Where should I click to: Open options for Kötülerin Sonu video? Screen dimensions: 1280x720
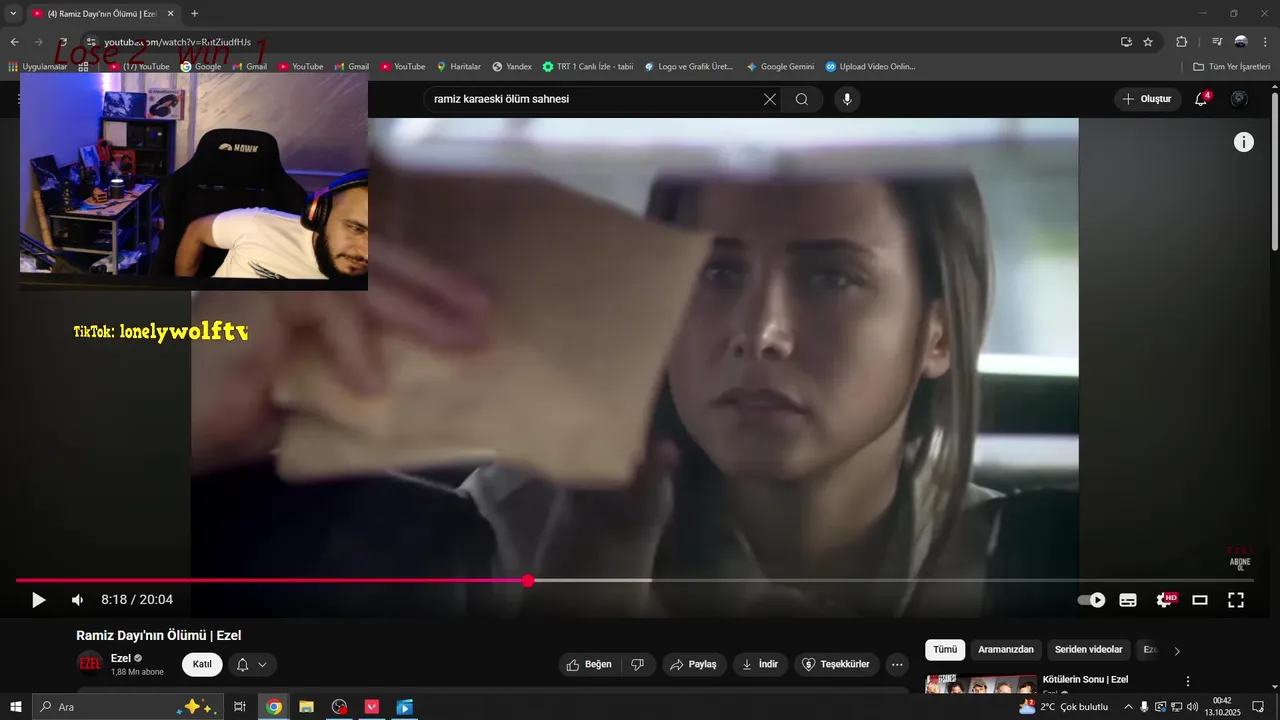tap(1188, 681)
